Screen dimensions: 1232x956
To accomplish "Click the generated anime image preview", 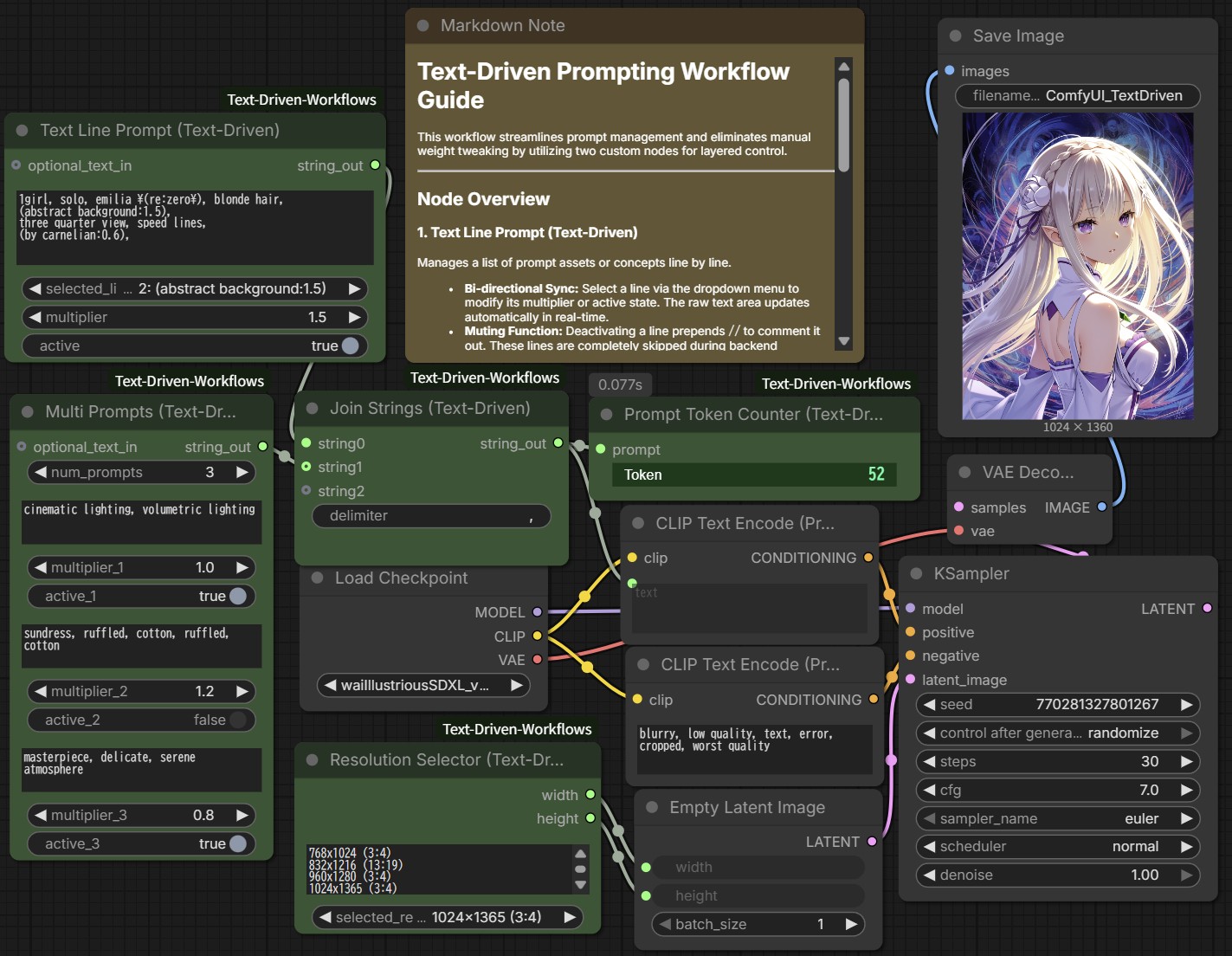I will tap(1078, 267).
